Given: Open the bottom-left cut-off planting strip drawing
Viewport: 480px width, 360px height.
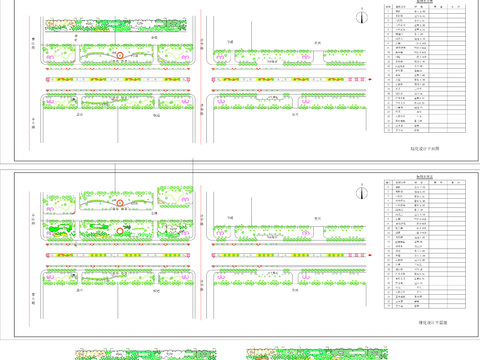Looking at the screenshot, I should [146, 354].
